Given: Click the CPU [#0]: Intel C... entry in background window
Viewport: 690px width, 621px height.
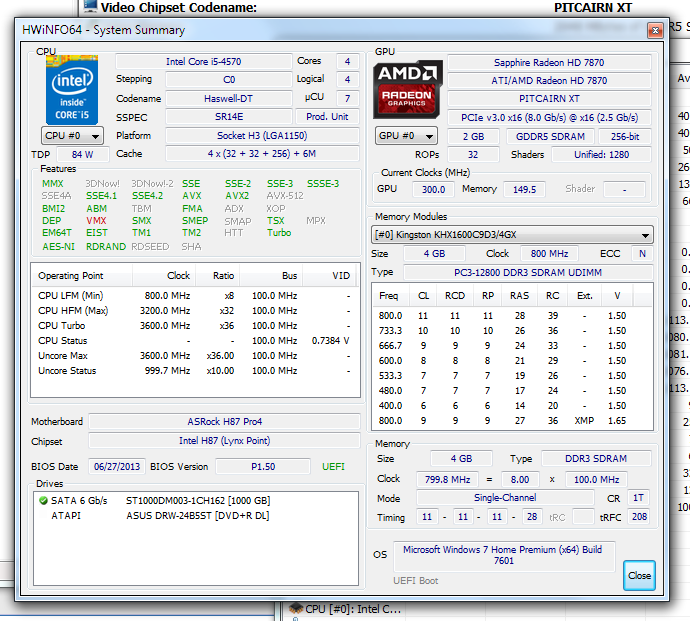Looking at the screenshot, I should point(353,609).
